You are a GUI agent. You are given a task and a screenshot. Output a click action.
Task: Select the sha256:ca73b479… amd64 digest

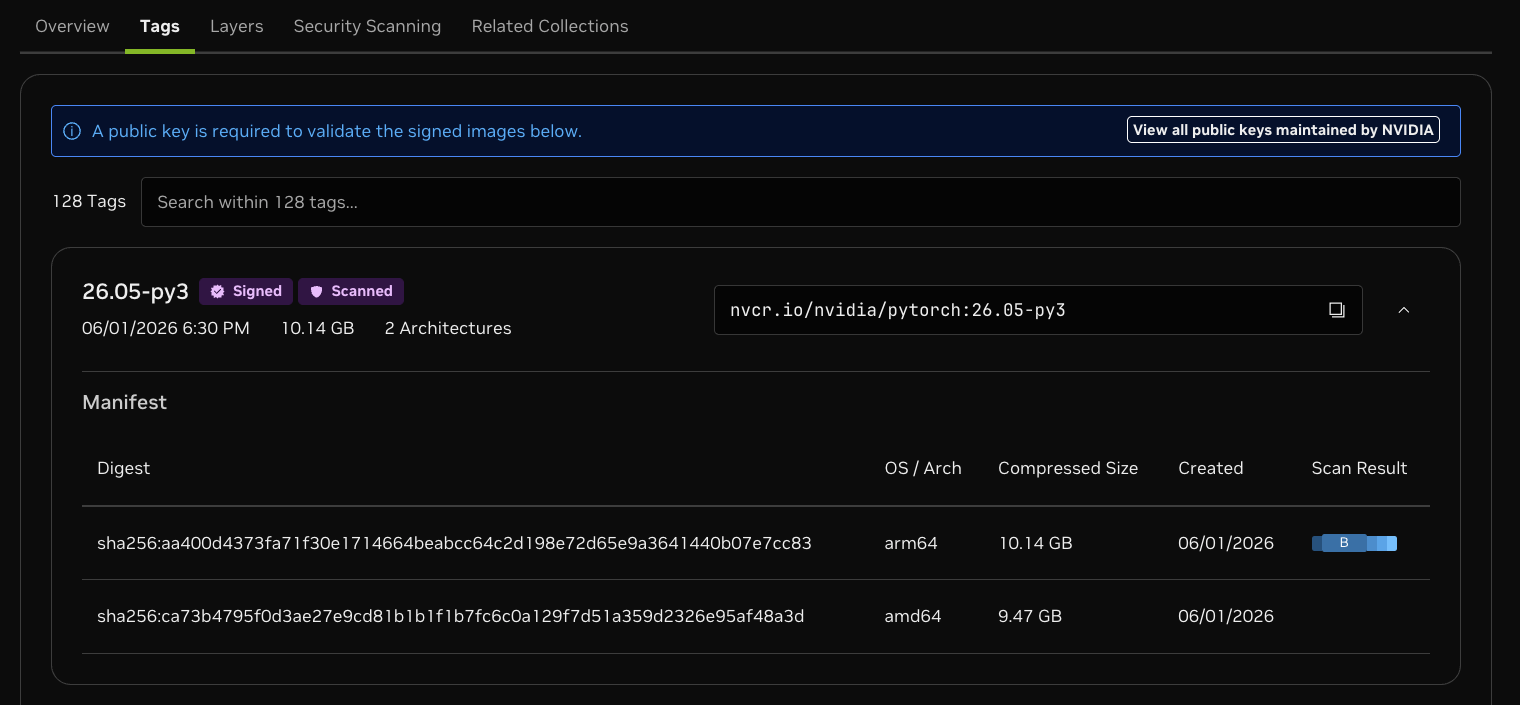pyautogui.click(x=451, y=616)
